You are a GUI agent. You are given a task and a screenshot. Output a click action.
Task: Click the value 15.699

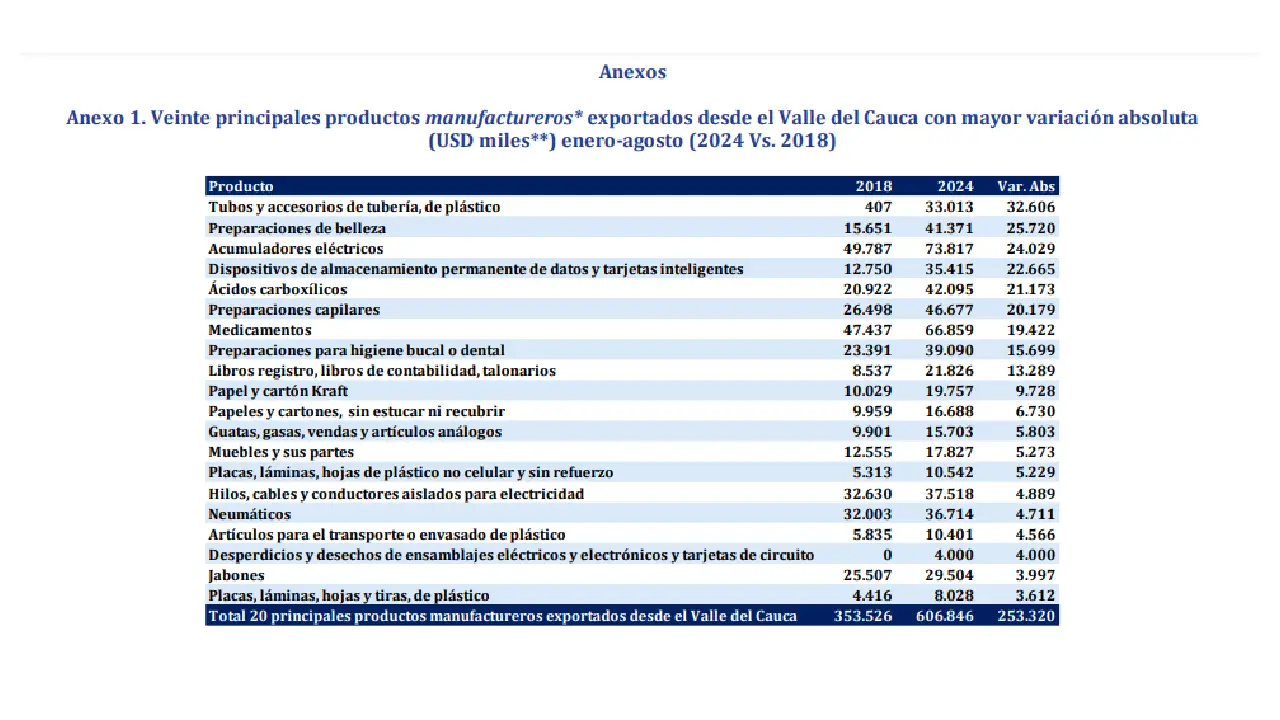1032,351
